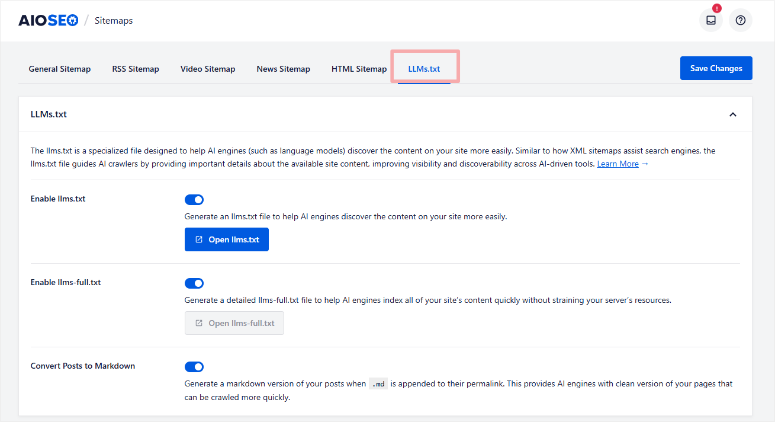
Task: Click the Convert Posts to Markdown label
Action: tap(83, 366)
